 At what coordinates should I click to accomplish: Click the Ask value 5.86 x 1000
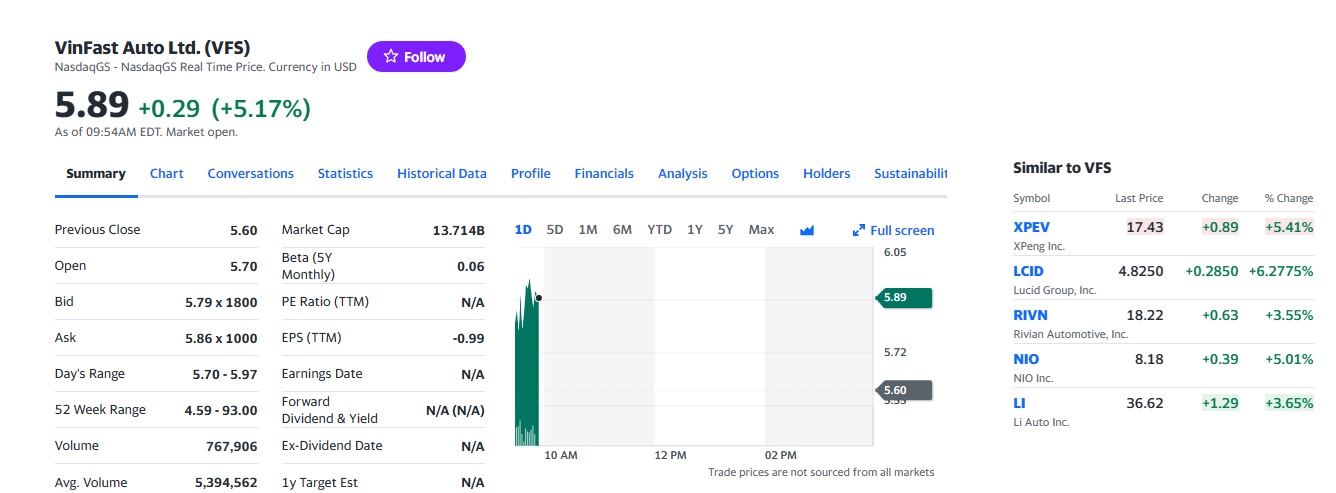tap(221, 338)
